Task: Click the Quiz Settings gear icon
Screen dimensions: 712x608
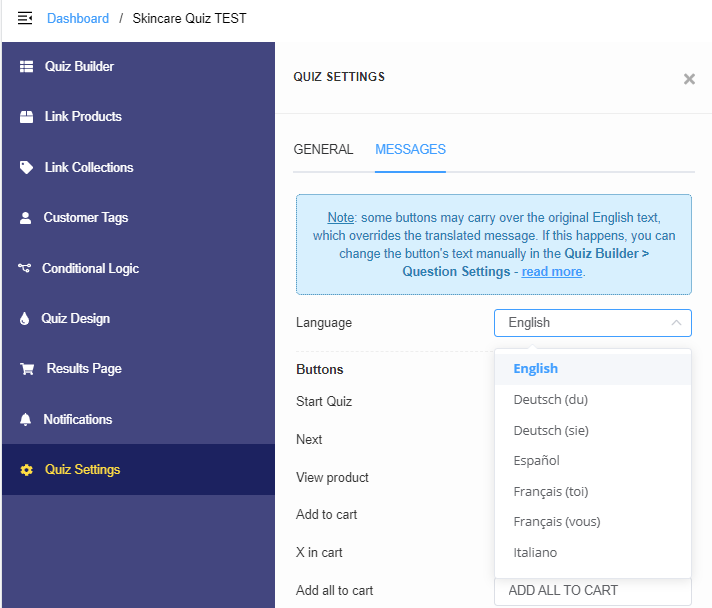Action: 26,470
